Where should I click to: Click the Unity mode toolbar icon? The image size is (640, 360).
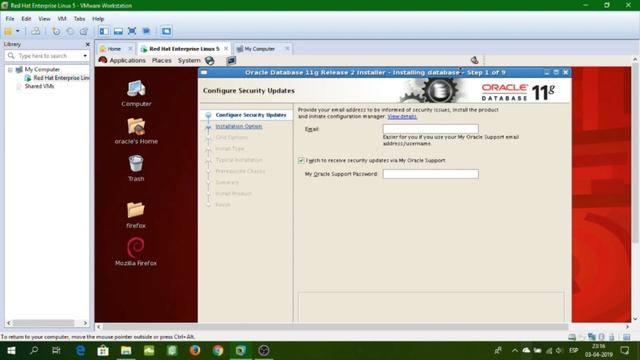(x=146, y=31)
